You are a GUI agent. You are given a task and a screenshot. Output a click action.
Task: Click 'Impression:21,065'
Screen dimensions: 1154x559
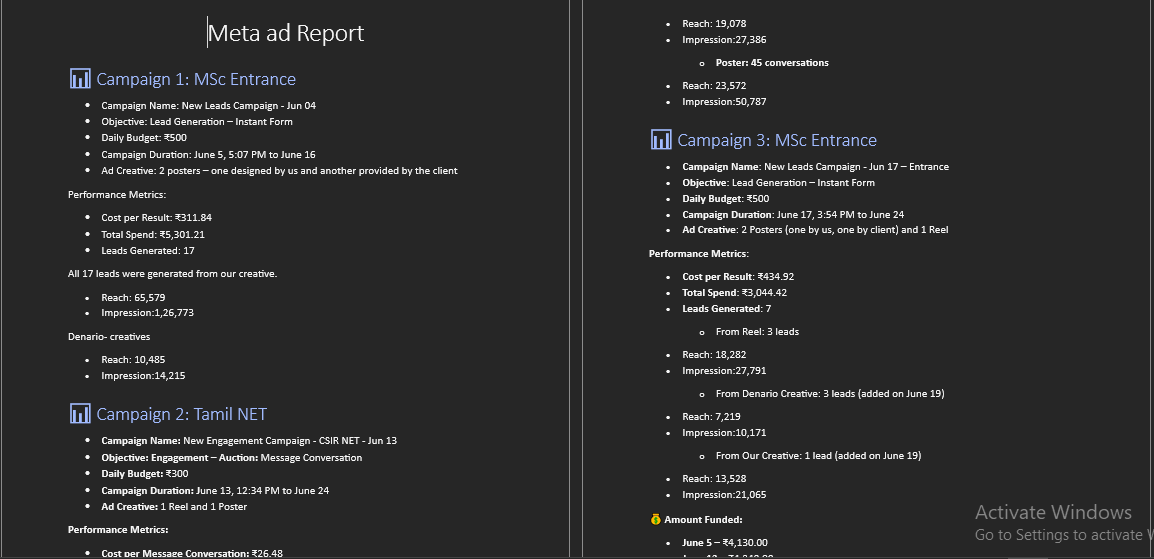(x=724, y=495)
